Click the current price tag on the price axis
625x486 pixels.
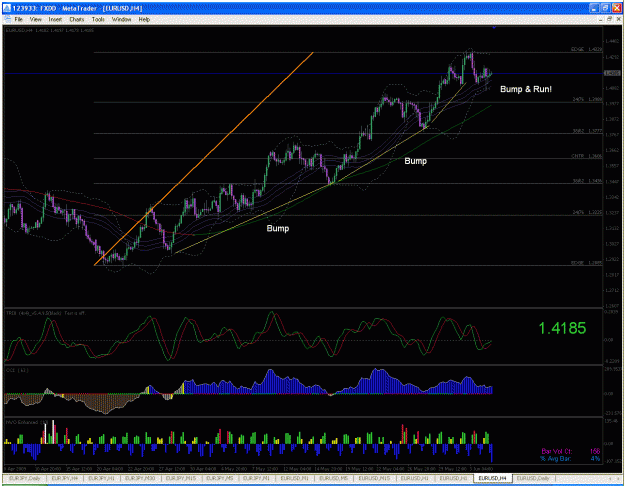tap(612, 73)
